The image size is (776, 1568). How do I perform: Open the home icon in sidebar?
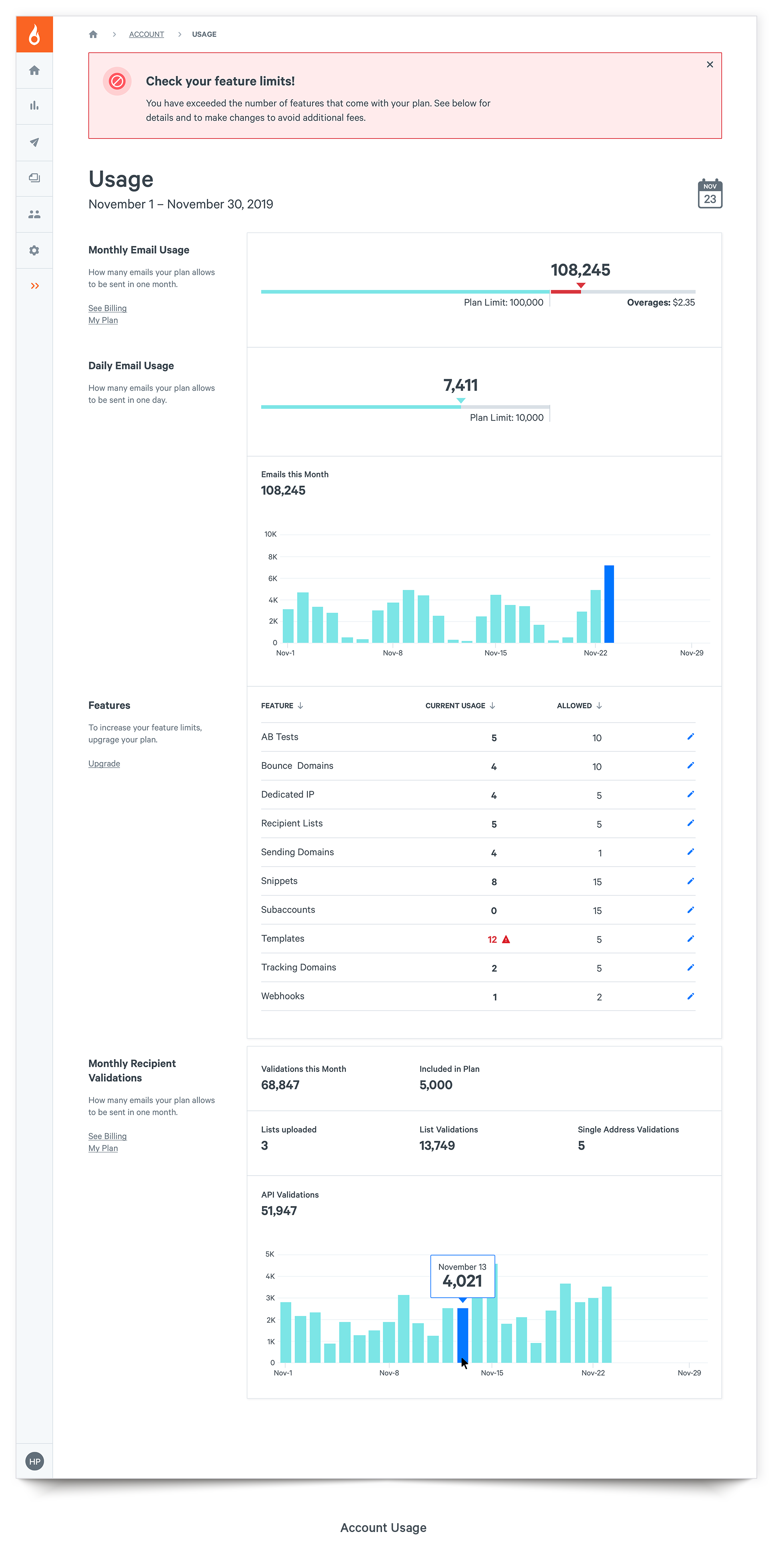tap(35, 71)
